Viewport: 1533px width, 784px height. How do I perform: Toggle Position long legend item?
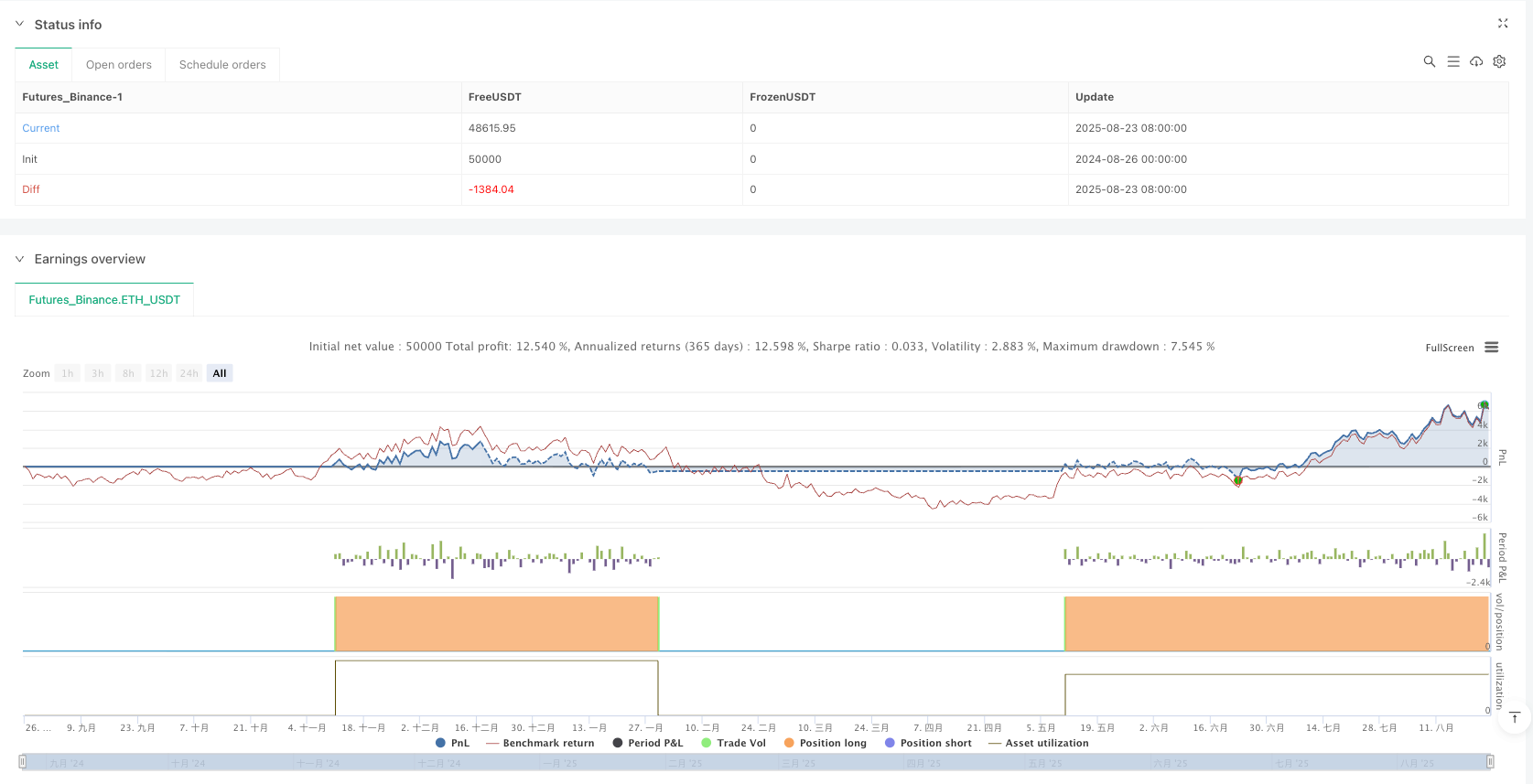(x=825, y=743)
